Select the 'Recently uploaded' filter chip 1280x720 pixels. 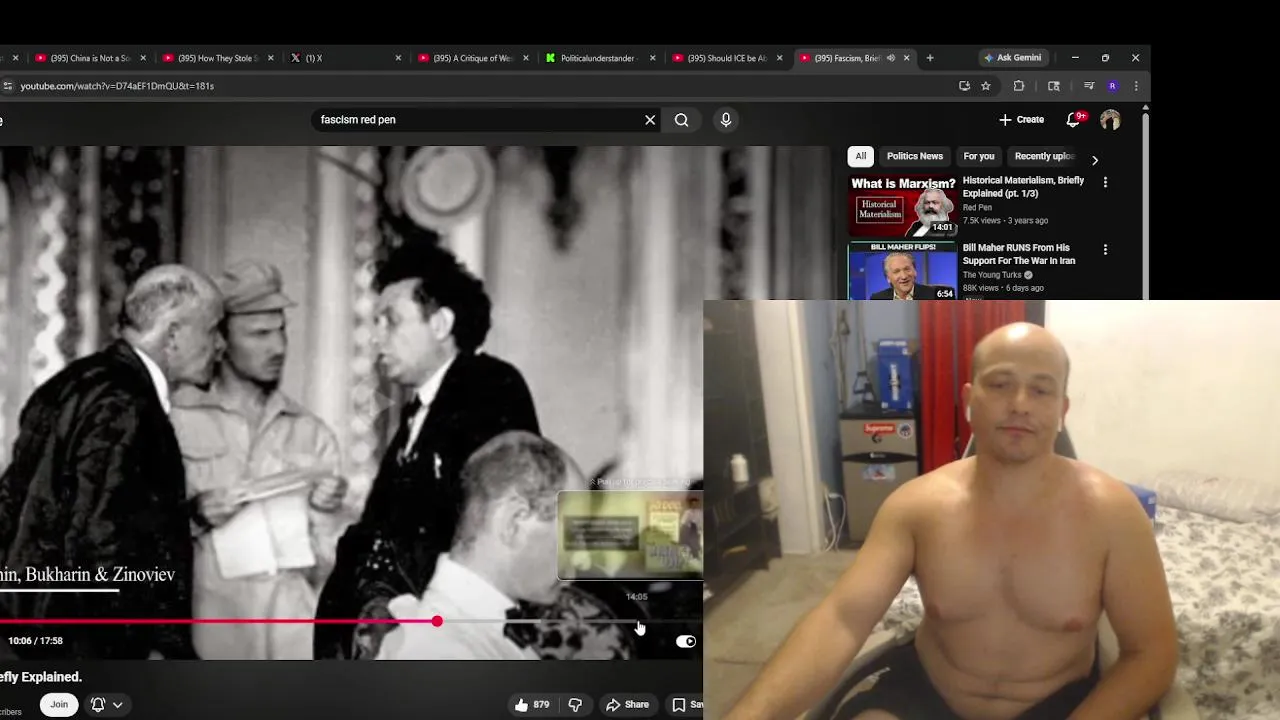(1043, 156)
